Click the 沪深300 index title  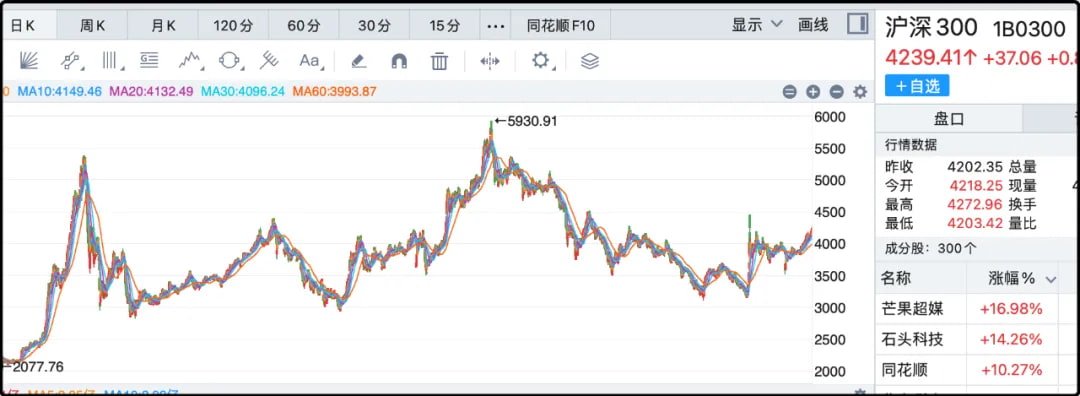pos(931,28)
